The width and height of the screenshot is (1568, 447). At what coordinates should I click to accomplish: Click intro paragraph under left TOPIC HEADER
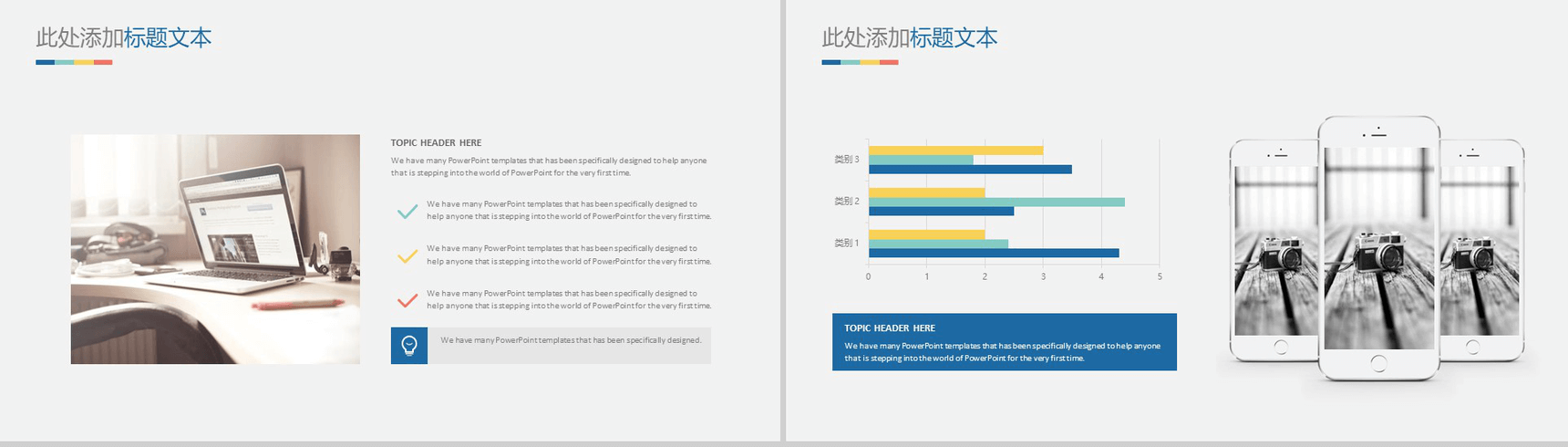549,167
